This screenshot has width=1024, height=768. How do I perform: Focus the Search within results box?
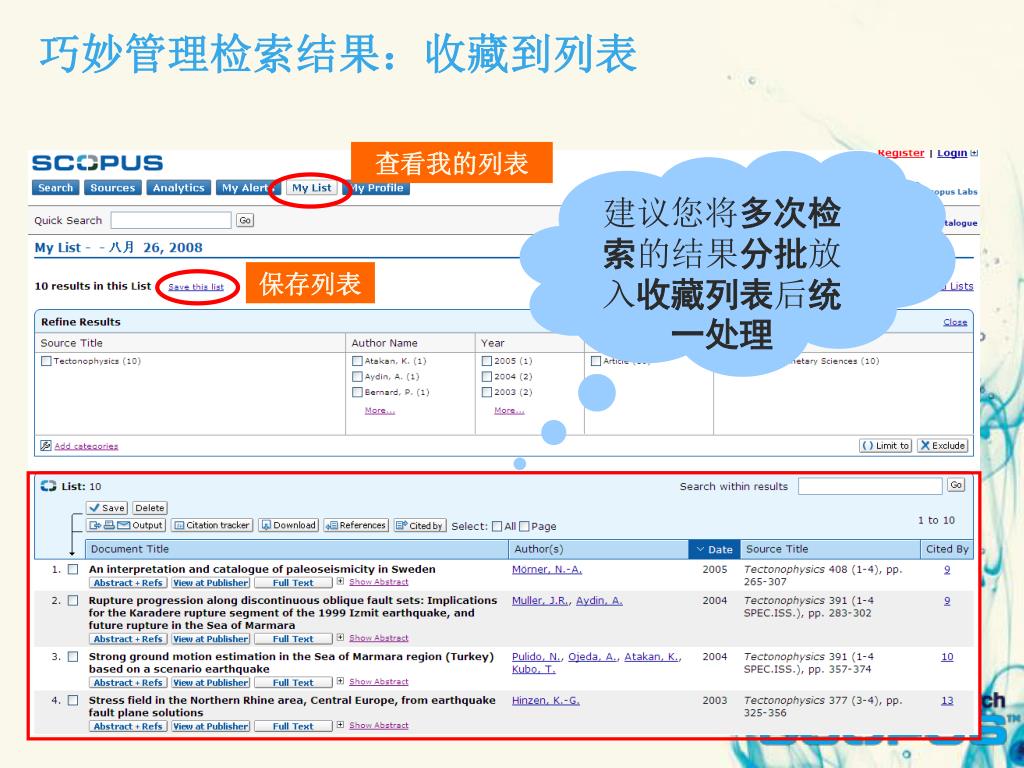[x=871, y=486]
